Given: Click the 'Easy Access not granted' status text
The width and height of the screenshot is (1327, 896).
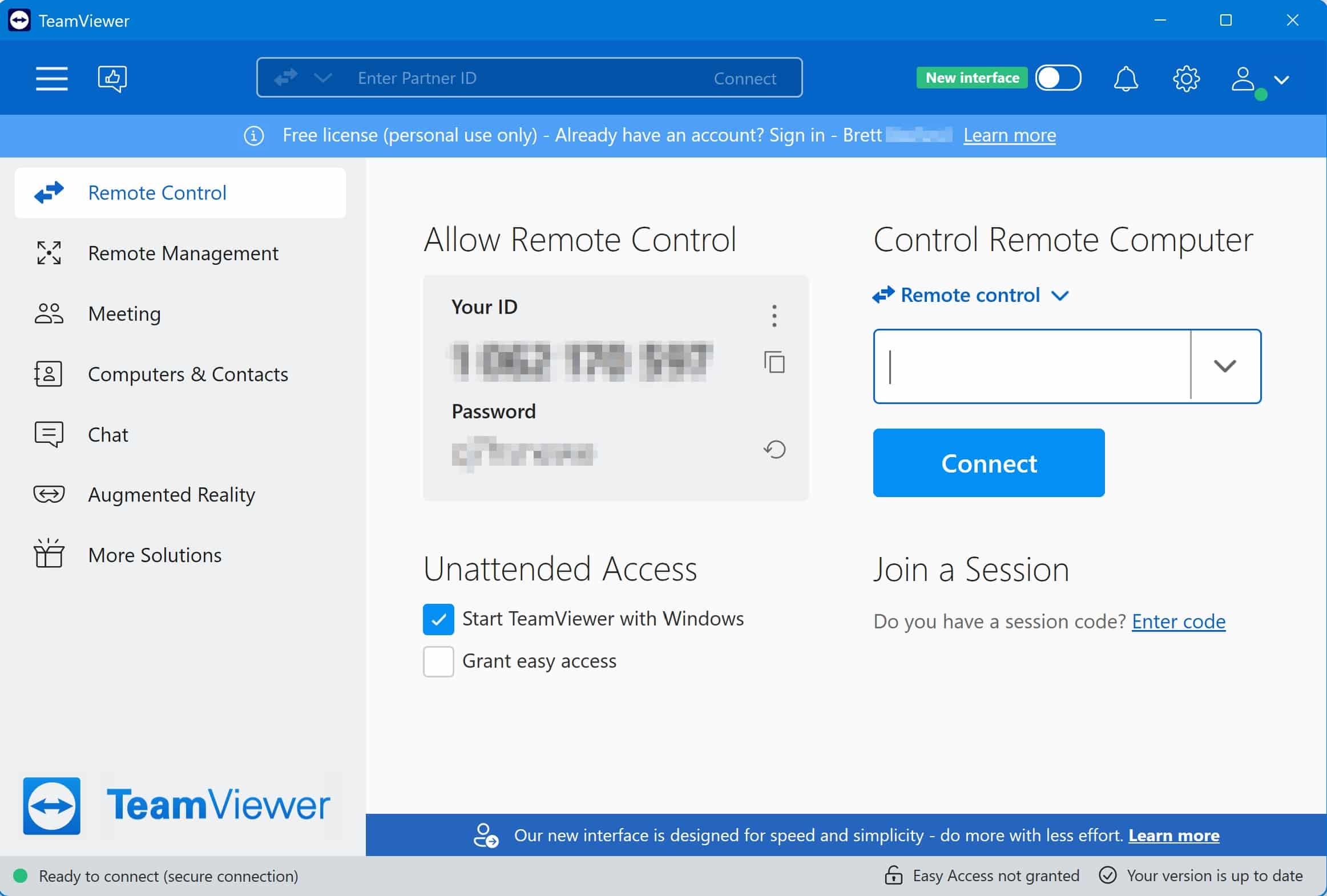Looking at the screenshot, I should (996, 875).
